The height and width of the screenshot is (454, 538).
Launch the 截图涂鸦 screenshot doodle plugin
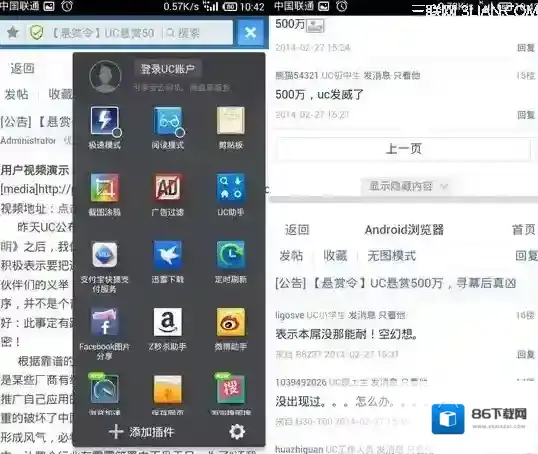(105, 188)
